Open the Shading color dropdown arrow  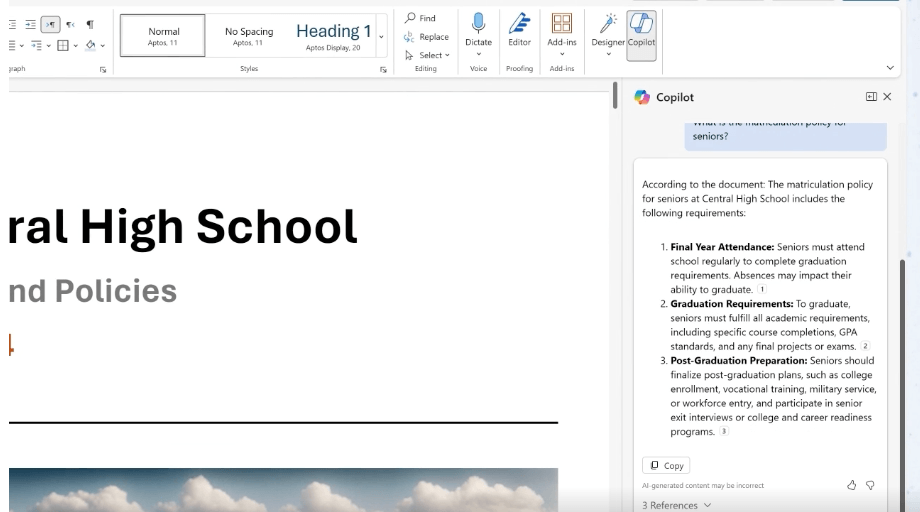click(102, 45)
